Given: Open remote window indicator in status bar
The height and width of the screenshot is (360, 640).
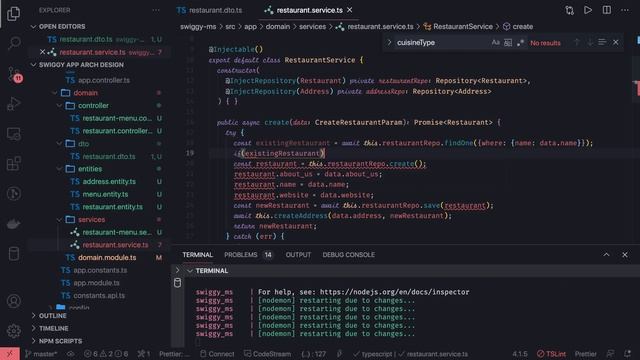Looking at the screenshot, I should click(x=10, y=353).
